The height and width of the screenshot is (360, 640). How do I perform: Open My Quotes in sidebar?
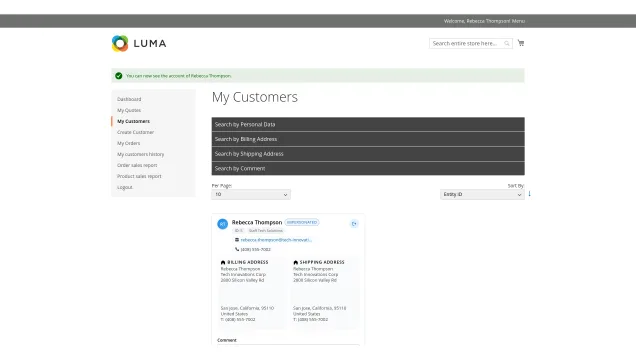point(129,110)
